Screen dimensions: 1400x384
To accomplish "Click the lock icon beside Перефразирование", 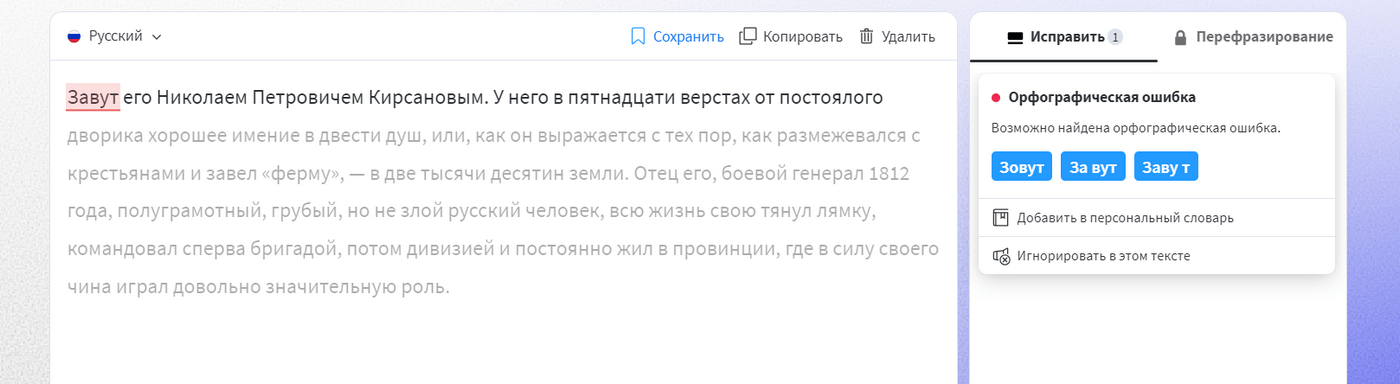I will pos(1180,38).
